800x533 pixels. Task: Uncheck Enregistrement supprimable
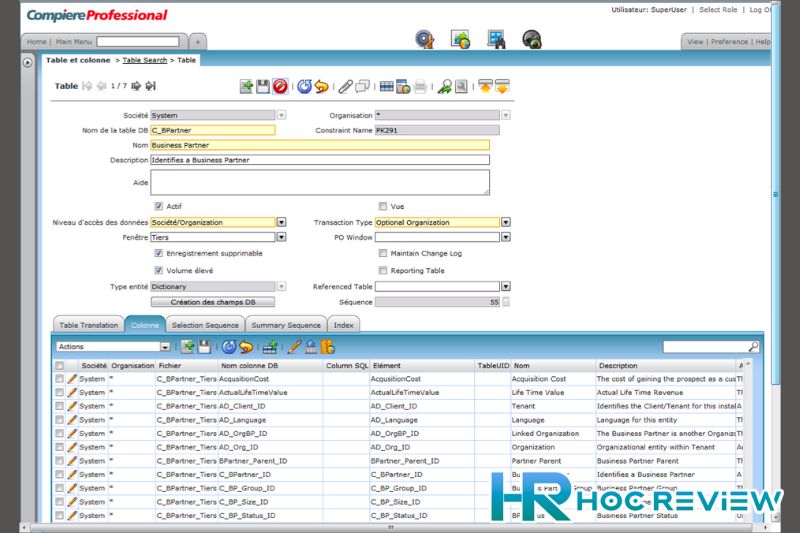click(159, 253)
